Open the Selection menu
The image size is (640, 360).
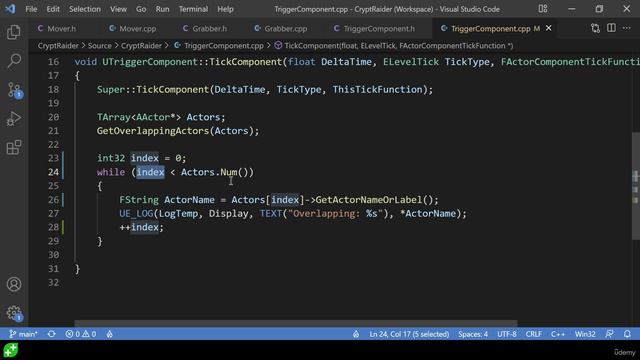coord(84,9)
